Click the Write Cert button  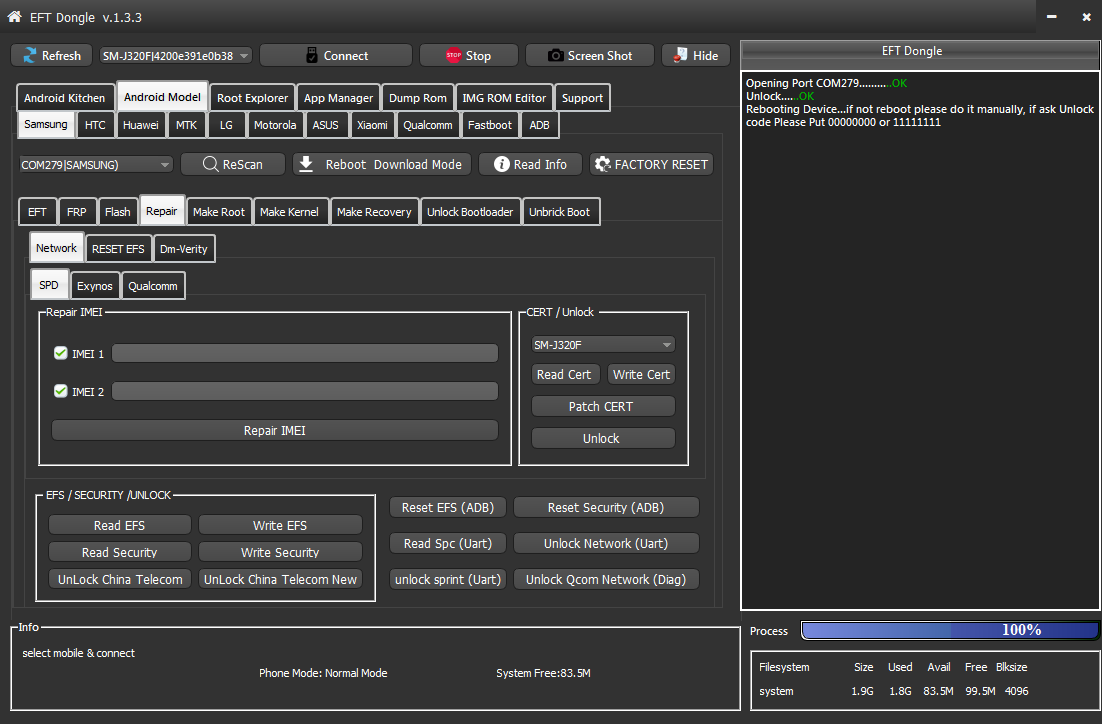pos(641,375)
